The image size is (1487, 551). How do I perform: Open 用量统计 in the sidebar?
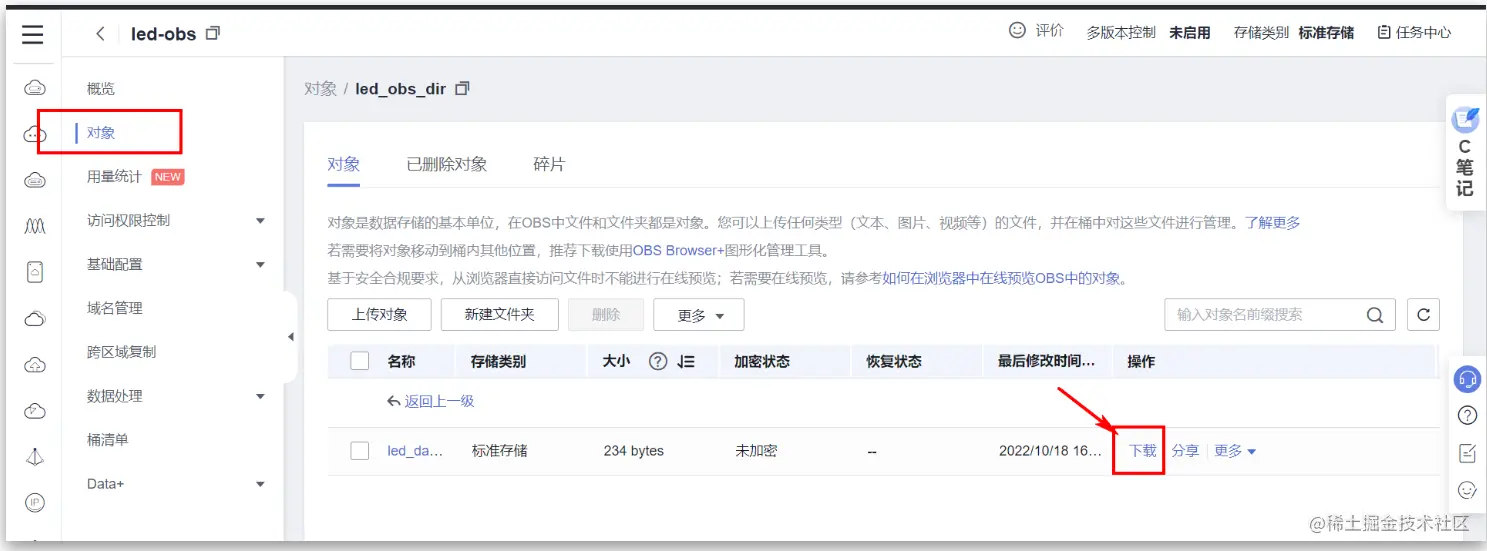click(x=114, y=176)
